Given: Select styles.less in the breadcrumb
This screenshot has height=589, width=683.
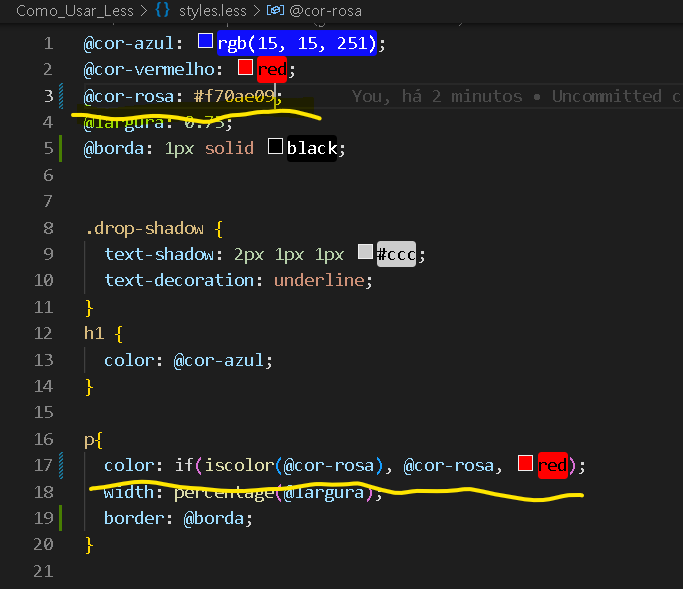Looking at the screenshot, I should click(x=213, y=11).
